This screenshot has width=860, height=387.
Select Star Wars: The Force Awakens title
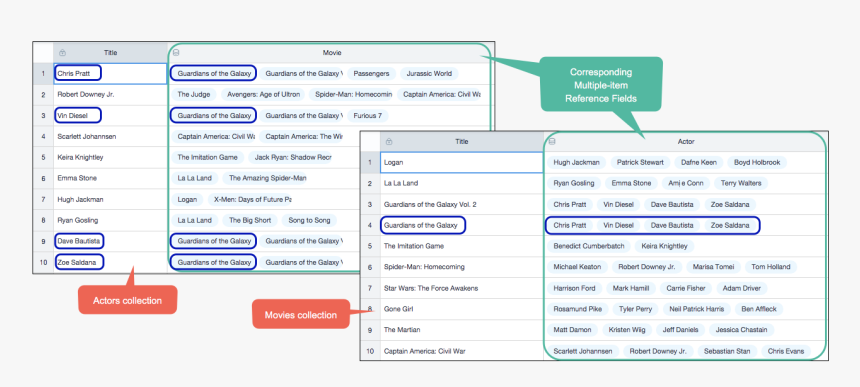431,288
